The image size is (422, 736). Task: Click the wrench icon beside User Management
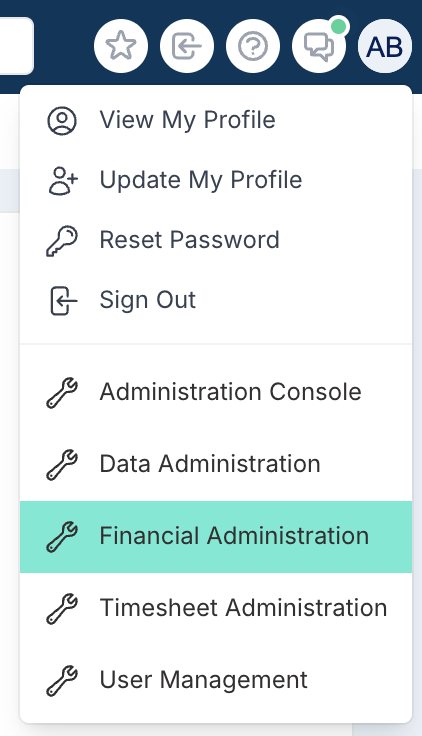(x=62, y=681)
